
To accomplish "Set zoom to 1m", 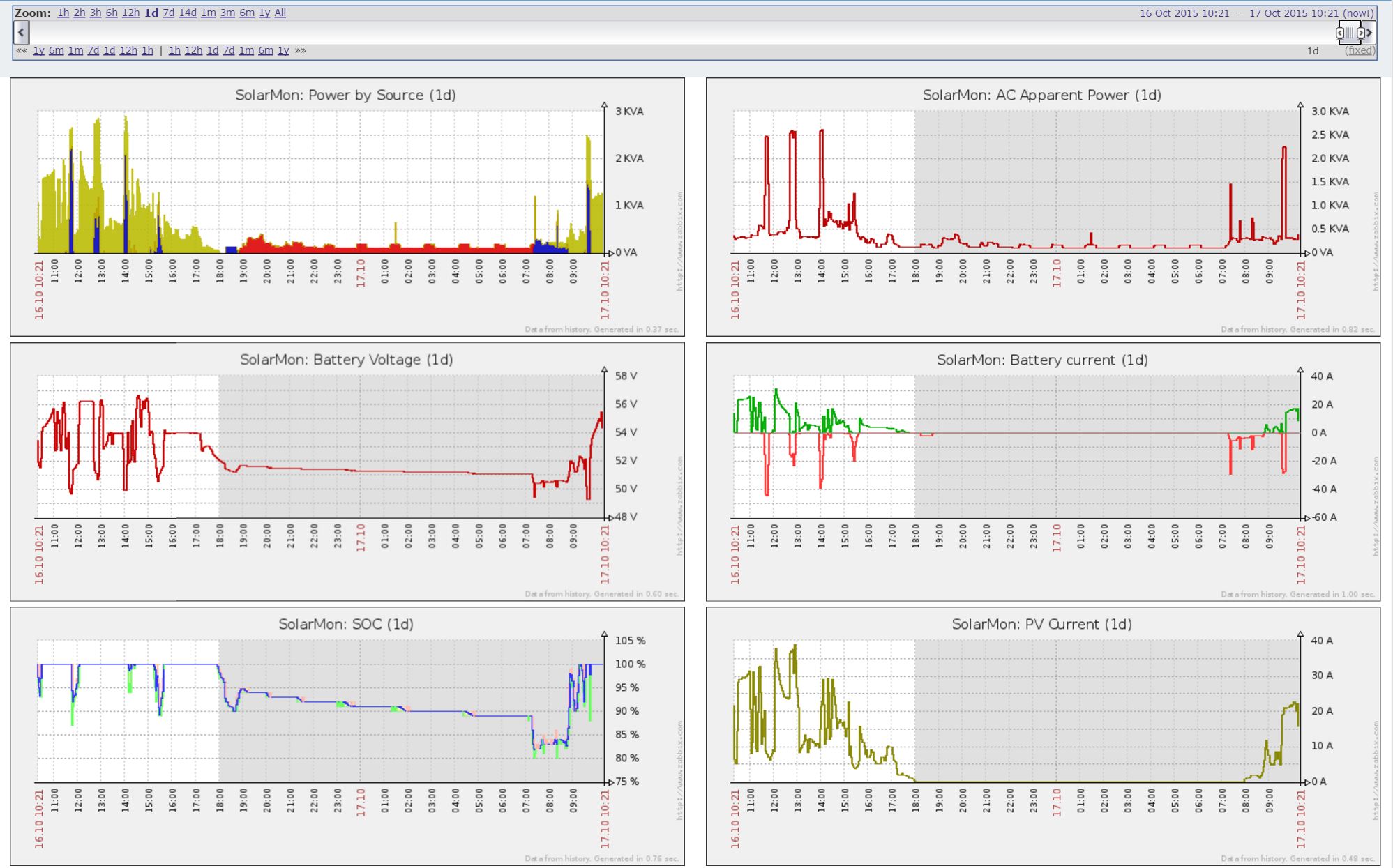I will [x=208, y=13].
